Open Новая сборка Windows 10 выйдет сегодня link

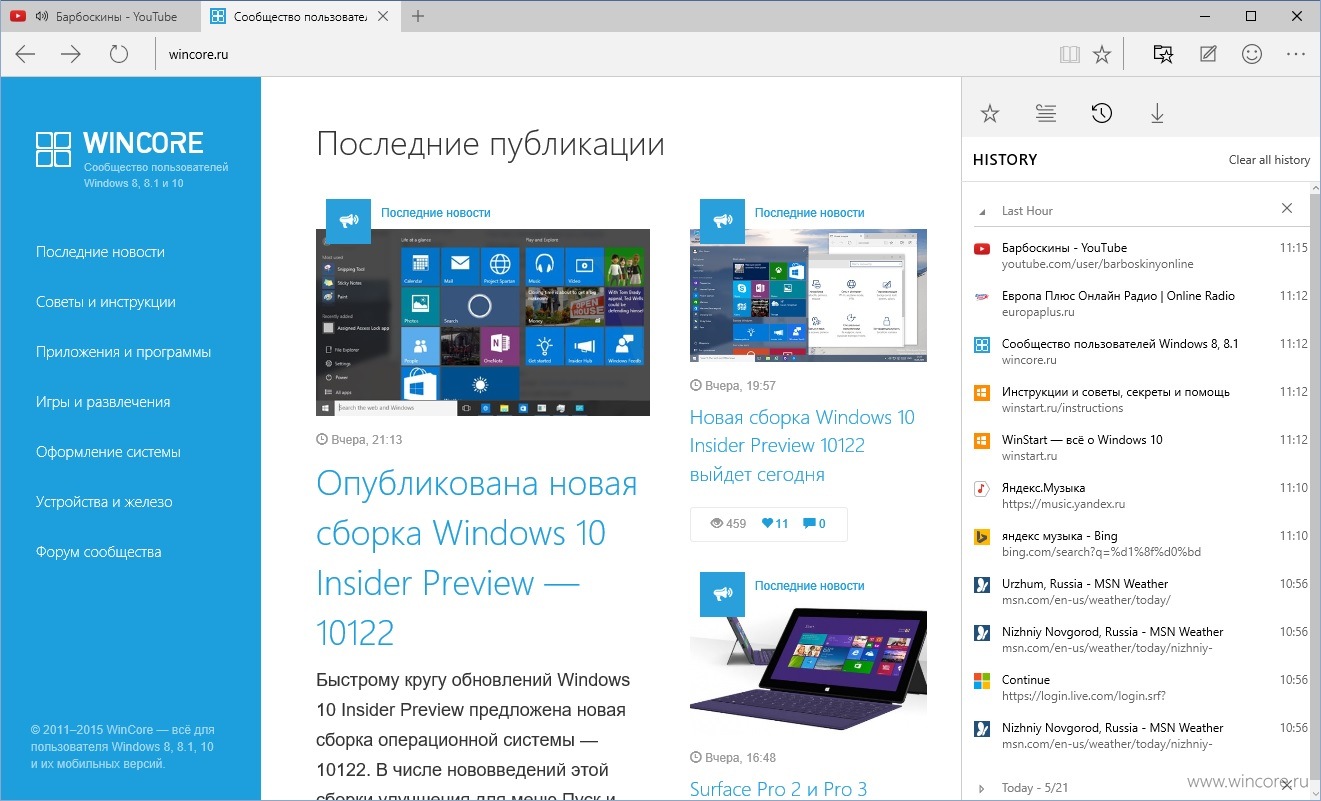point(802,445)
